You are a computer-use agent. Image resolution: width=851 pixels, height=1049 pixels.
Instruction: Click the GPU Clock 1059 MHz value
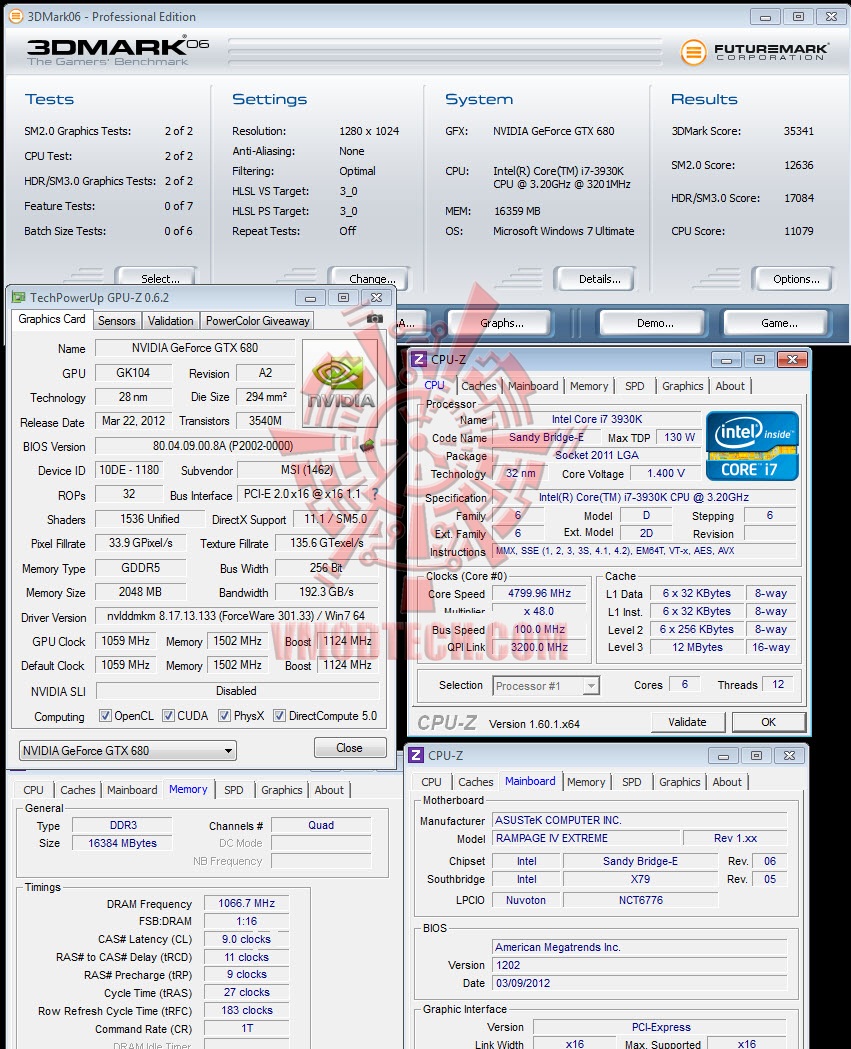point(126,641)
